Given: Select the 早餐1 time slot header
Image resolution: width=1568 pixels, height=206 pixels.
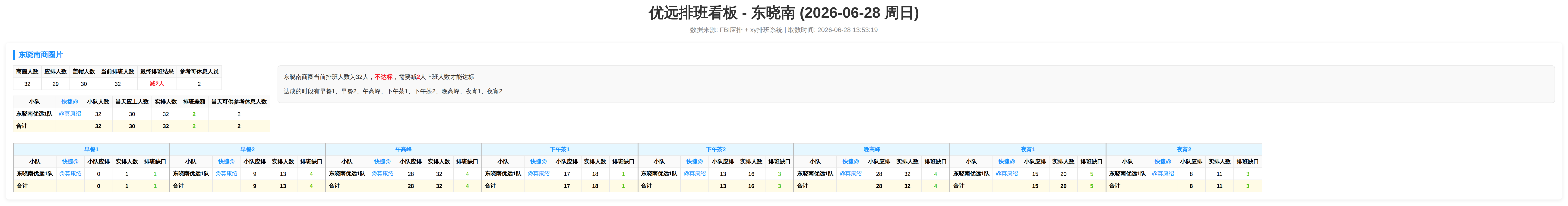Looking at the screenshot, I should point(91,149).
